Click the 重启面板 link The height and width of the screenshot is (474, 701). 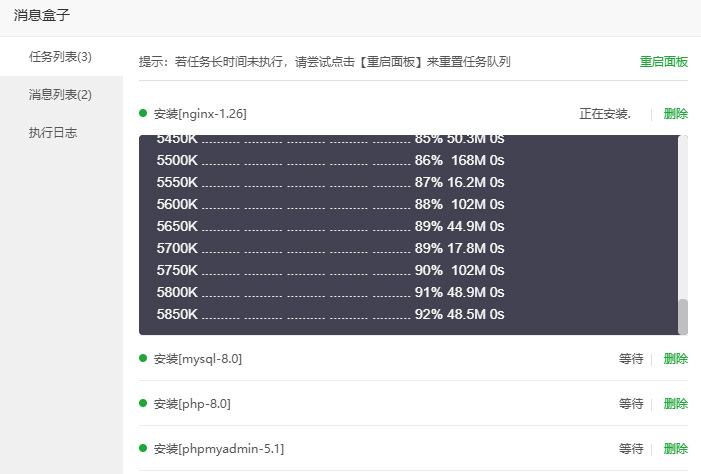tap(663, 62)
